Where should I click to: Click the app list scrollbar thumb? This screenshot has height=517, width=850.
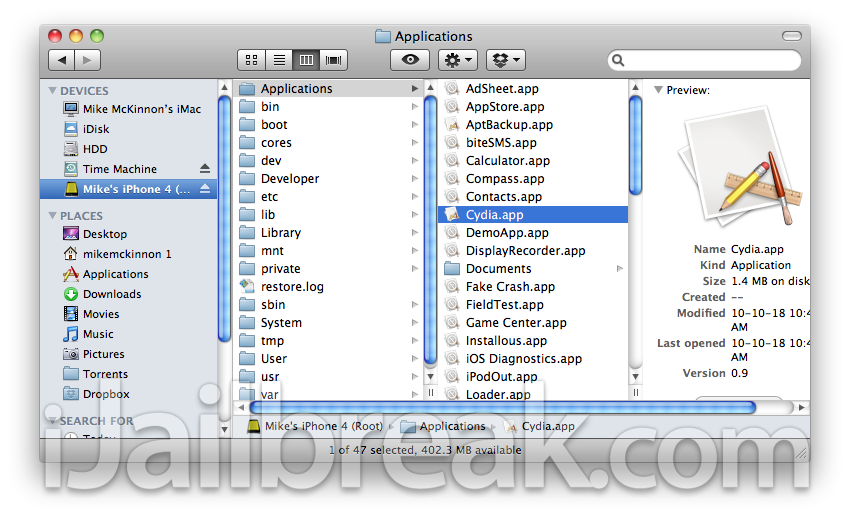coord(635,144)
